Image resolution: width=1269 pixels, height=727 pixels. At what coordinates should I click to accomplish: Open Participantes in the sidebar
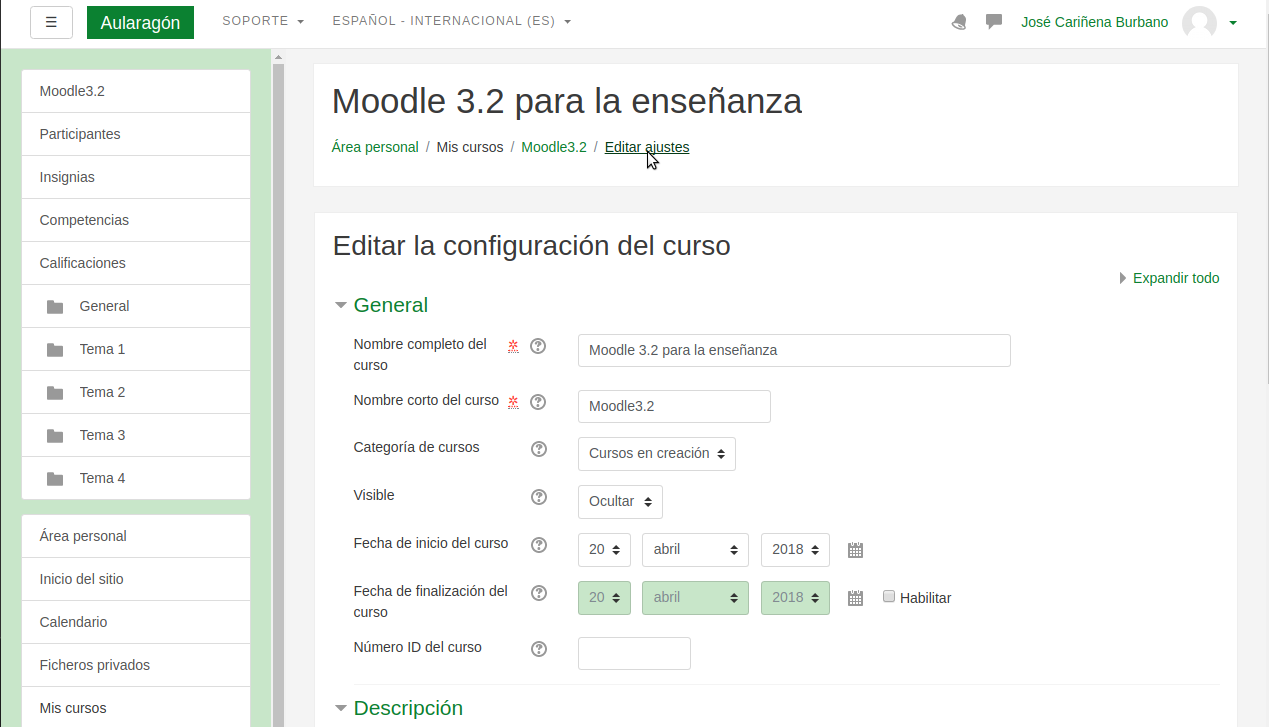136,134
